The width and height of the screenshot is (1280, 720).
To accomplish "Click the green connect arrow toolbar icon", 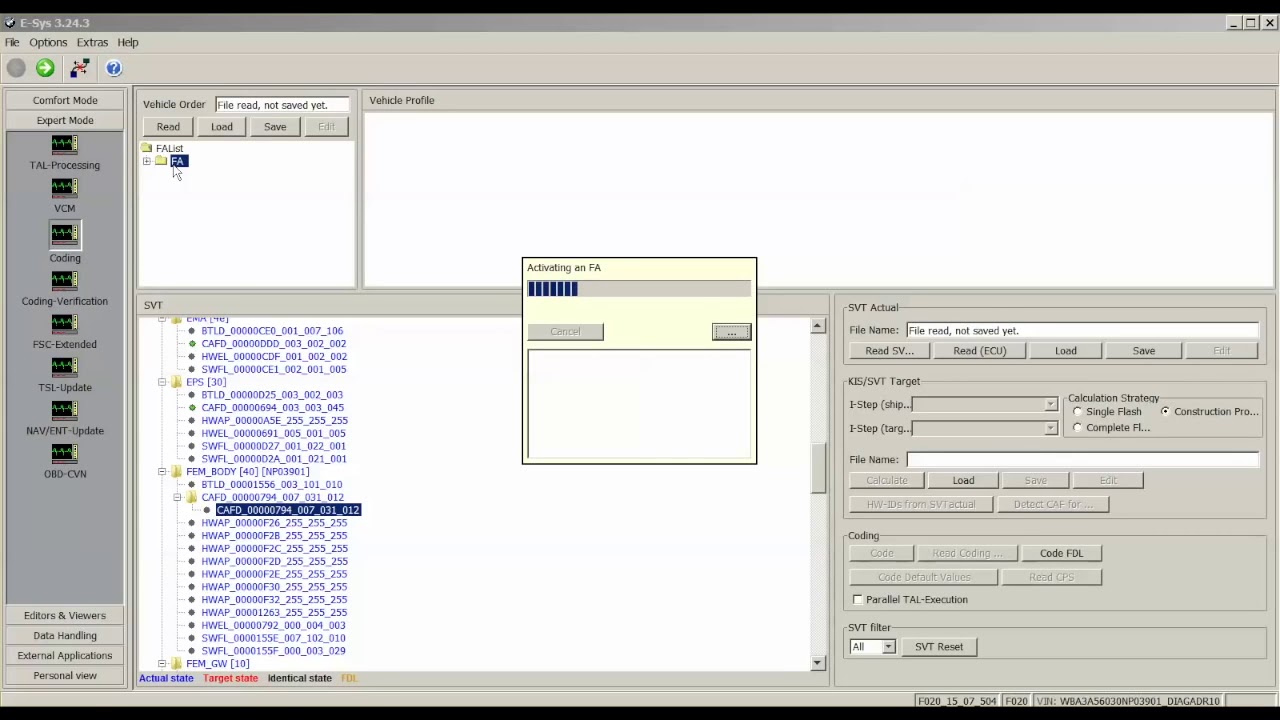I will point(45,68).
